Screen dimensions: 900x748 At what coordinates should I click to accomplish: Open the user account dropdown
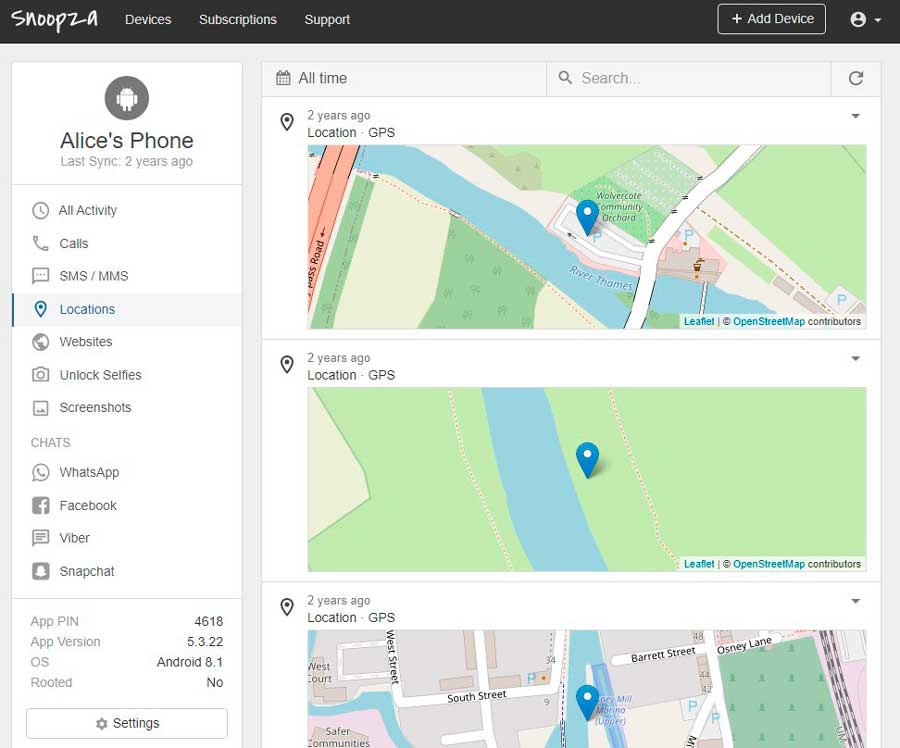865,20
